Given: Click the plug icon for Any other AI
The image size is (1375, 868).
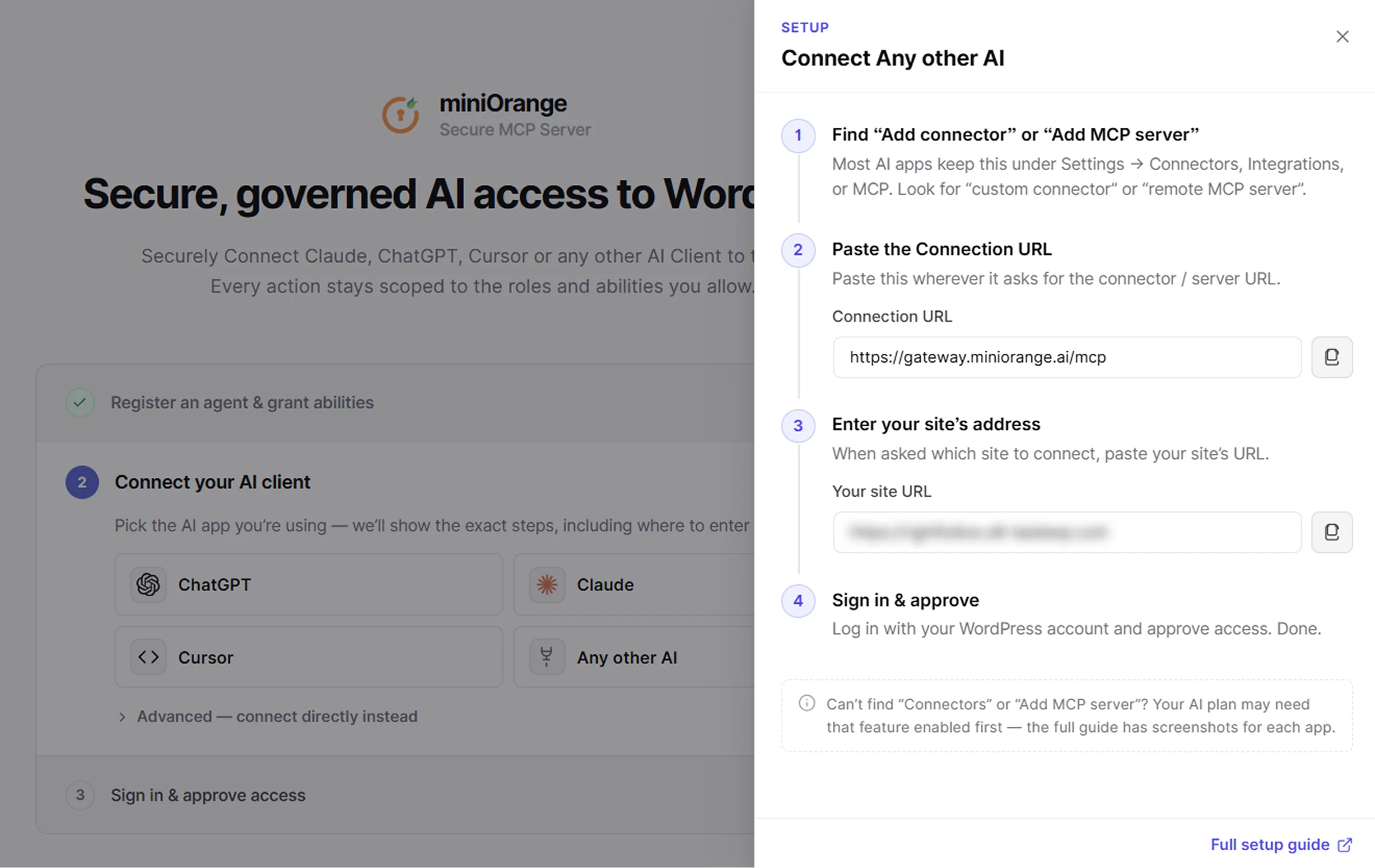Looking at the screenshot, I should click(547, 657).
